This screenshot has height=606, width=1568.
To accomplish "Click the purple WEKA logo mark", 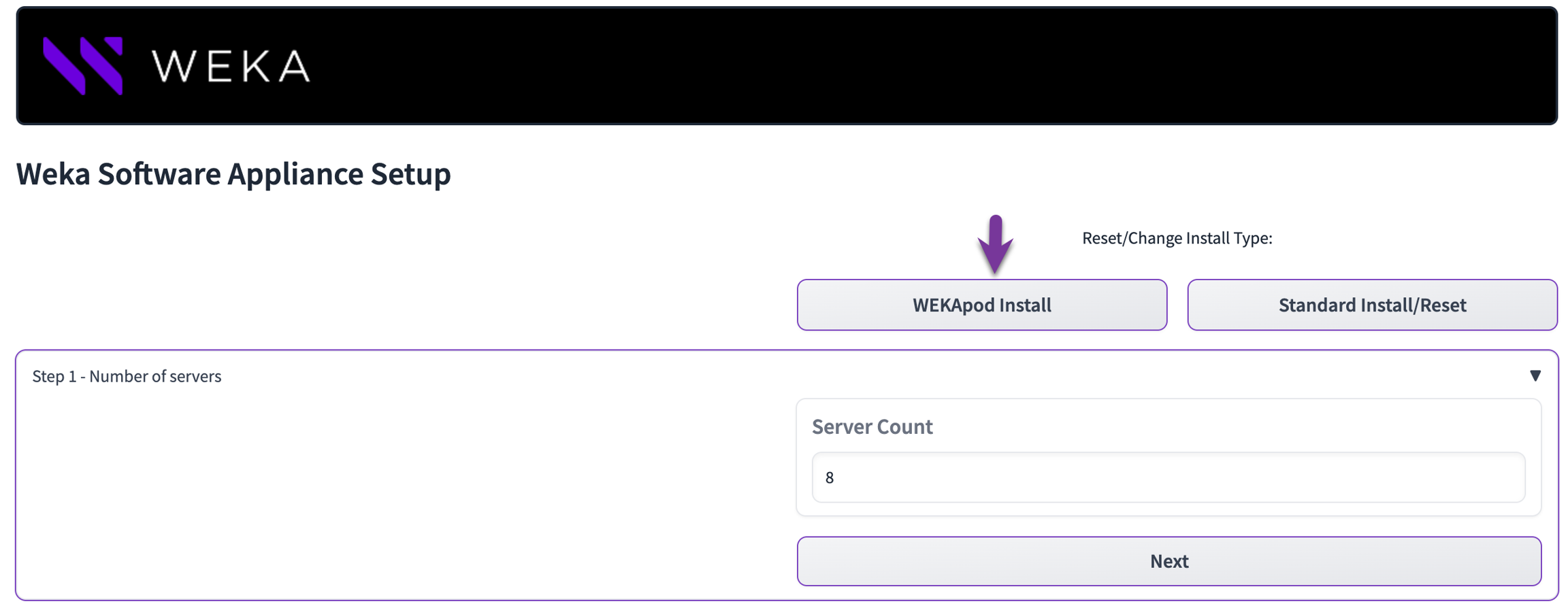I will pos(83,65).
